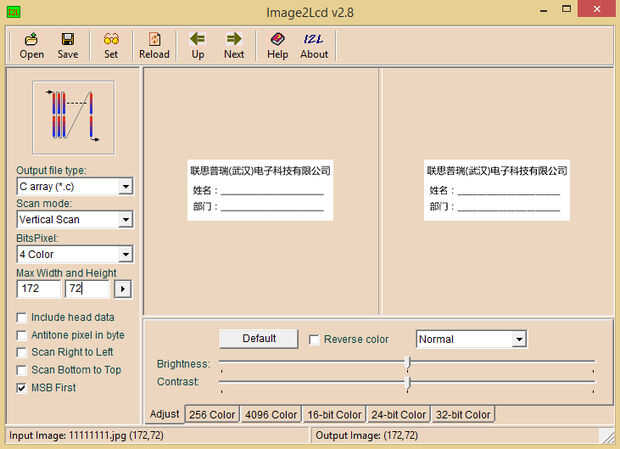Enable Scan Right to Left

coord(21,352)
